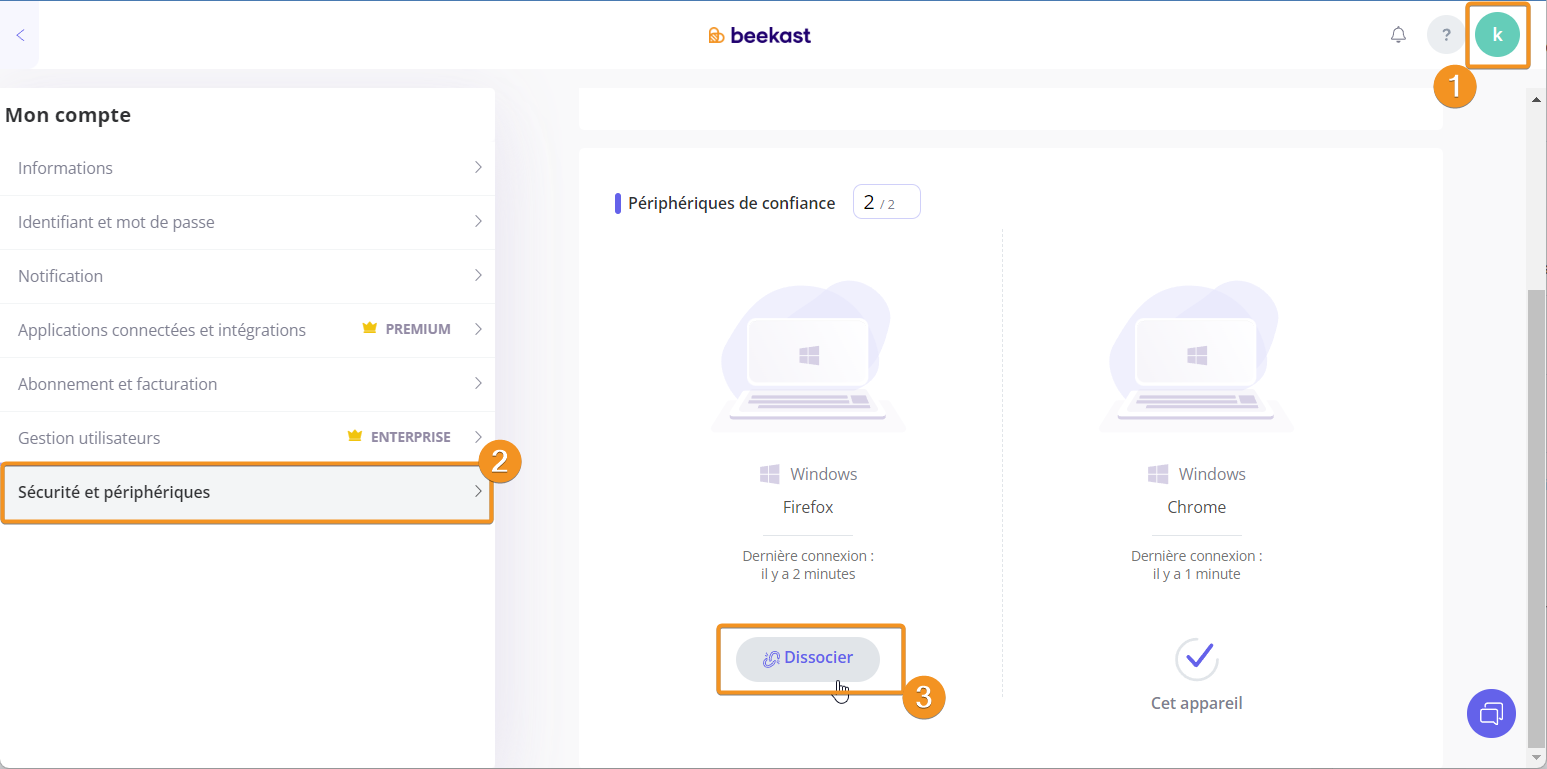Click the chevron on Abonnement et facturation
1547x769 pixels.
[478, 383]
